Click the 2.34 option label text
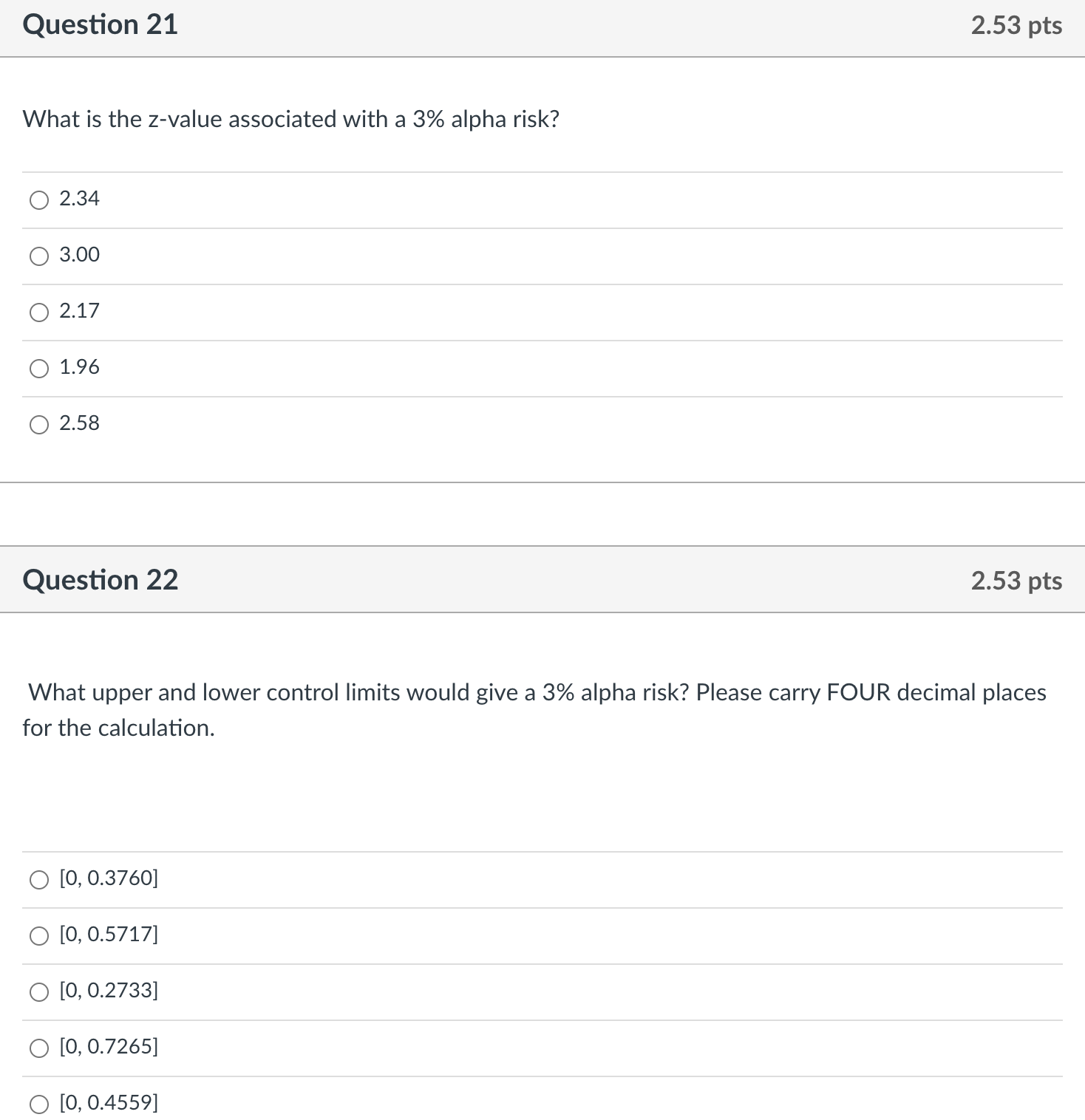The image size is (1085, 1120). click(x=79, y=198)
